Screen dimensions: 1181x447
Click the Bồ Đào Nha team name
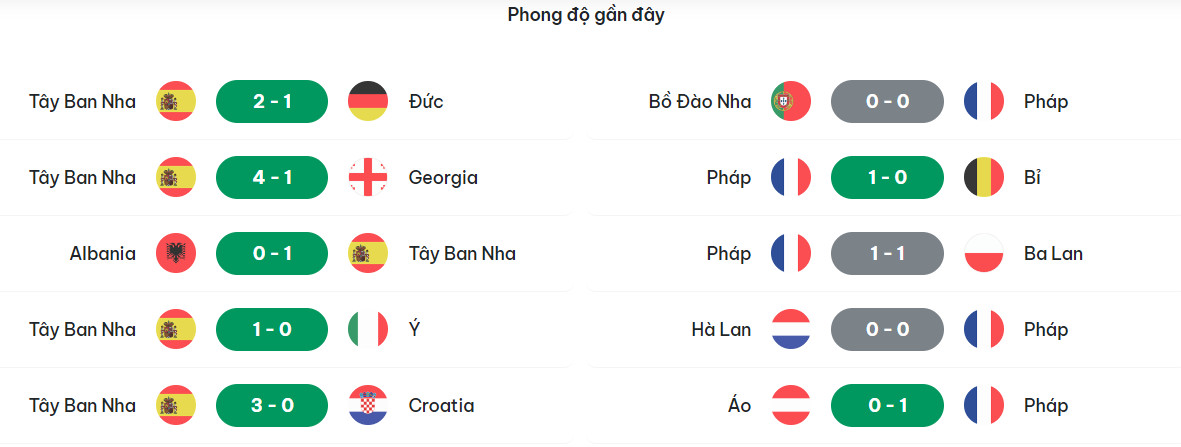699,101
